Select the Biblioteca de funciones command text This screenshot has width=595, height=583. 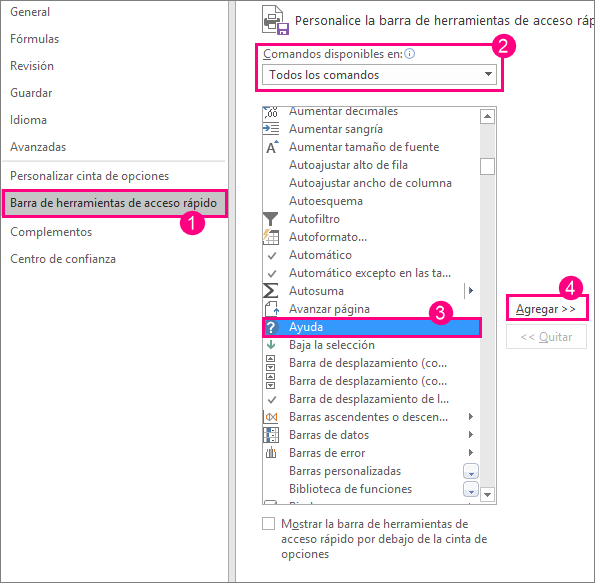click(350, 489)
